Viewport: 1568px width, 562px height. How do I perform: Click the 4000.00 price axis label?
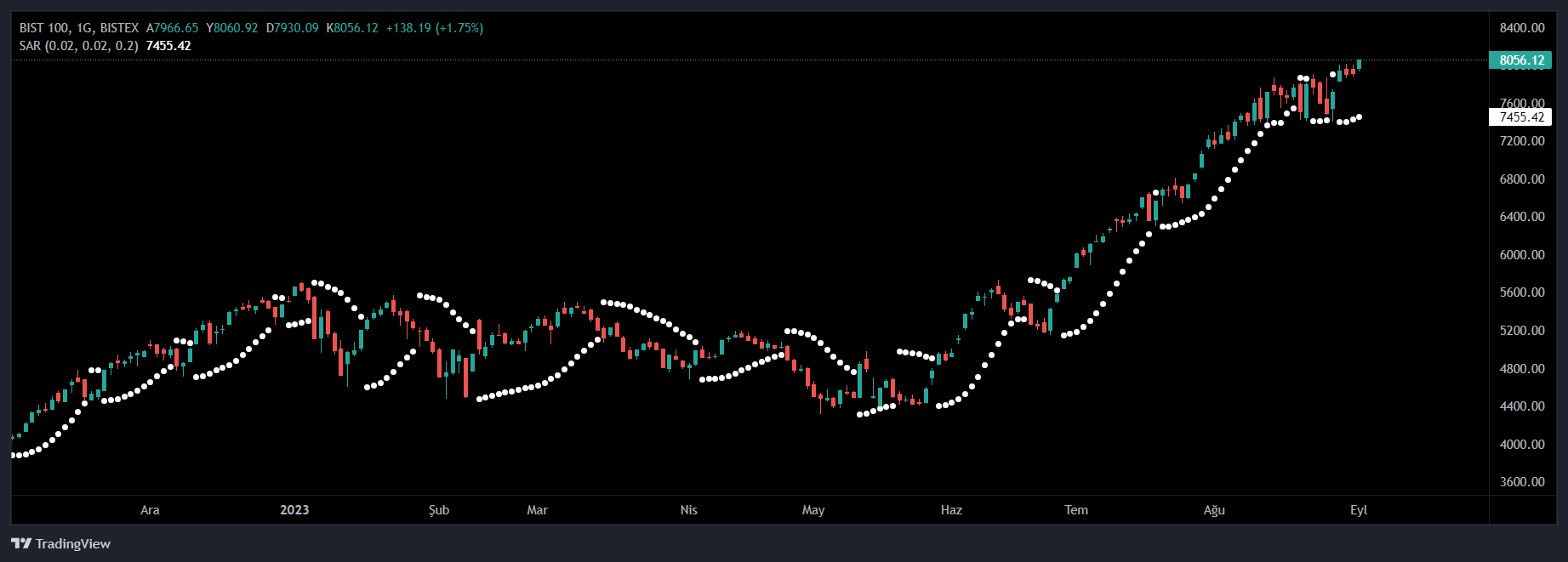coord(1522,445)
